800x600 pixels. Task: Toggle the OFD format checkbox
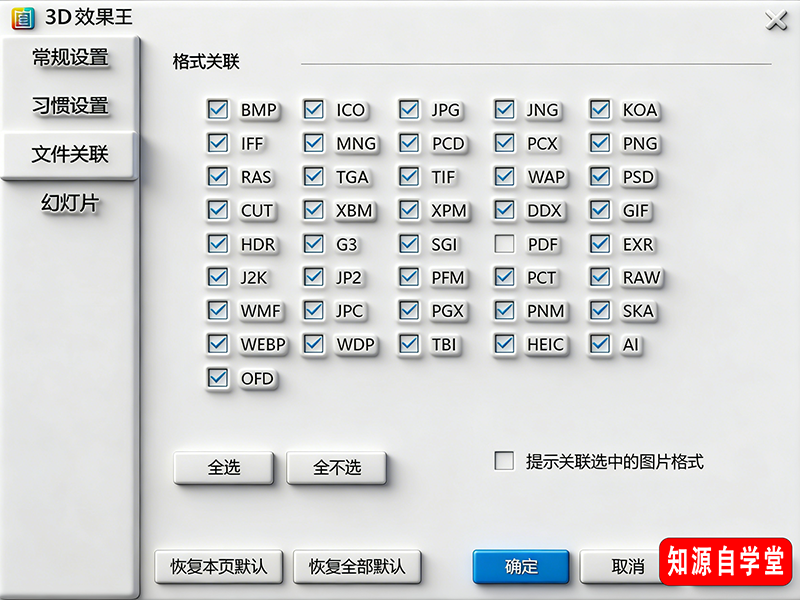pyautogui.click(x=217, y=379)
